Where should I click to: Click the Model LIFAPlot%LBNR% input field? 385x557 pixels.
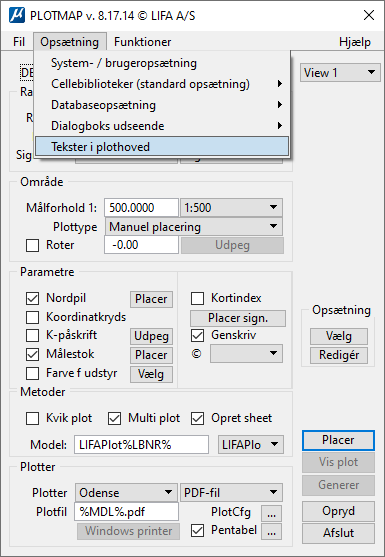[141, 445]
